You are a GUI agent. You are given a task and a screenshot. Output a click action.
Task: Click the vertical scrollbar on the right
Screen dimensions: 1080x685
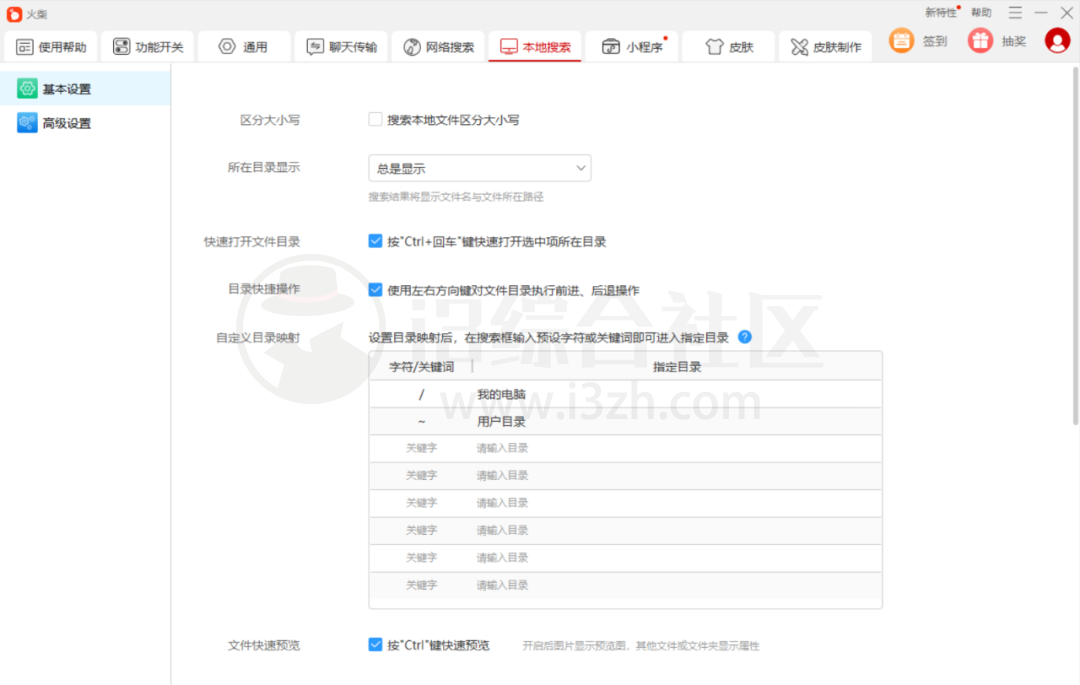[1075, 246]
